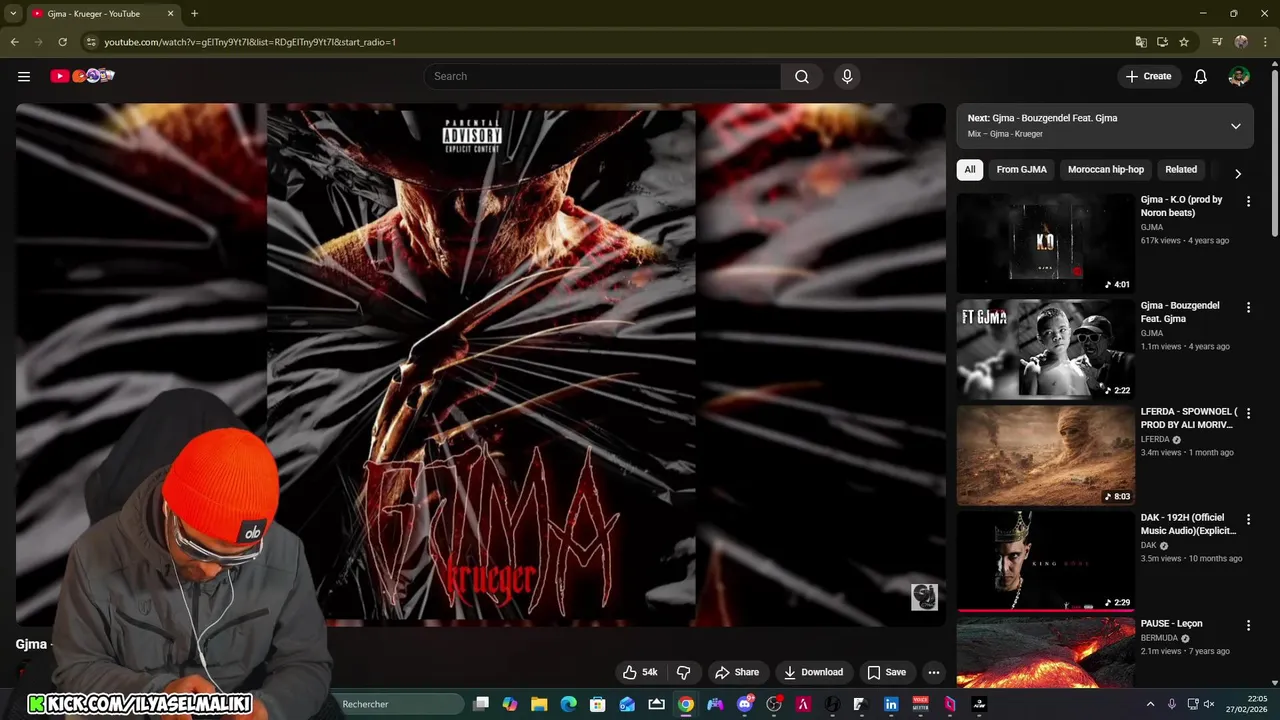Open the YouTube guide hamburger menu

24,76
